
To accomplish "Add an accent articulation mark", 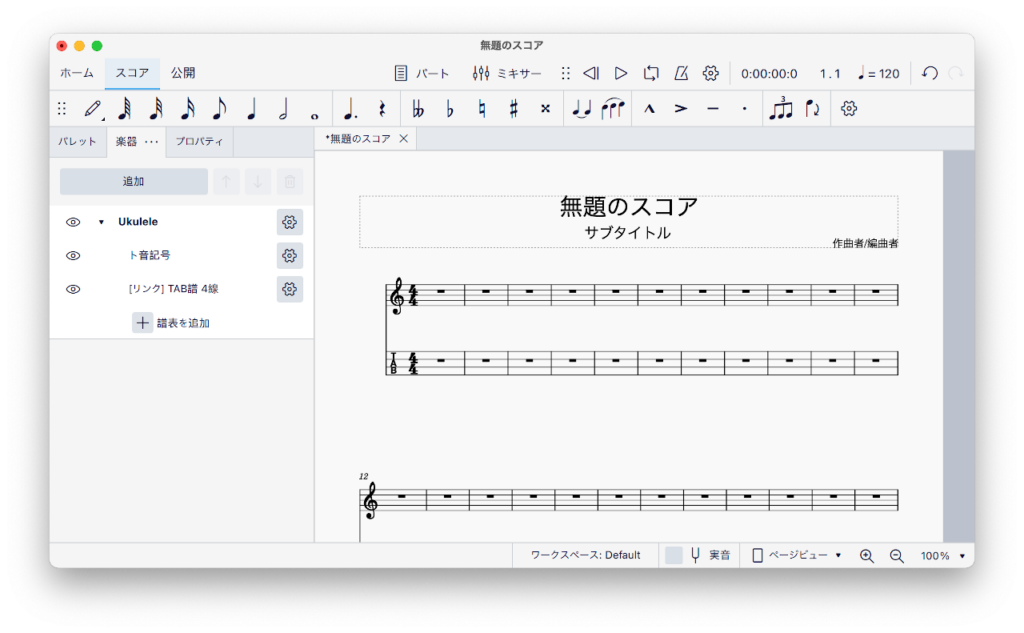I will [681, 109].
